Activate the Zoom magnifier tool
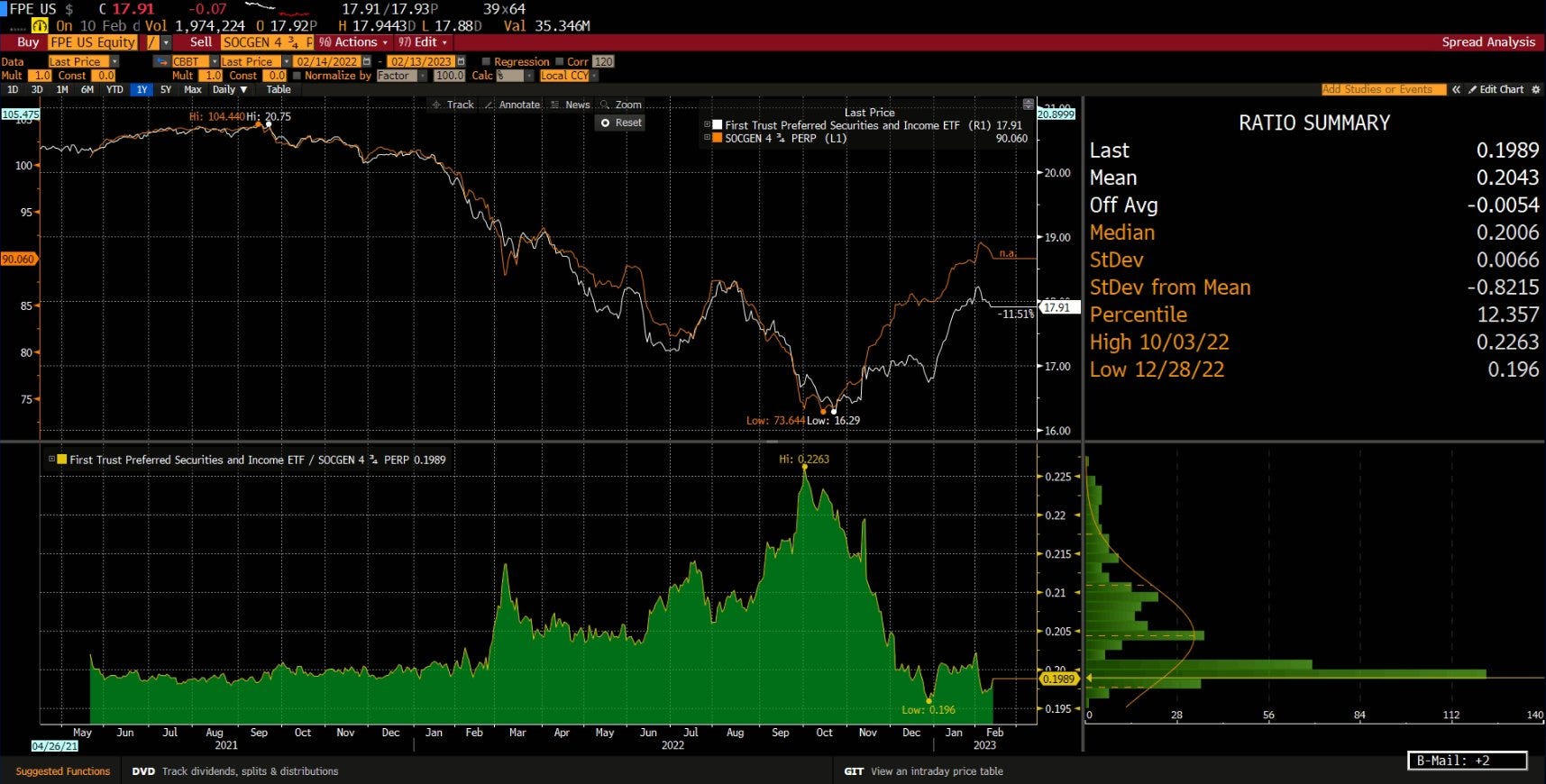Image resolution: width=1546 pixels, height=784 pixels. [621, 105]
